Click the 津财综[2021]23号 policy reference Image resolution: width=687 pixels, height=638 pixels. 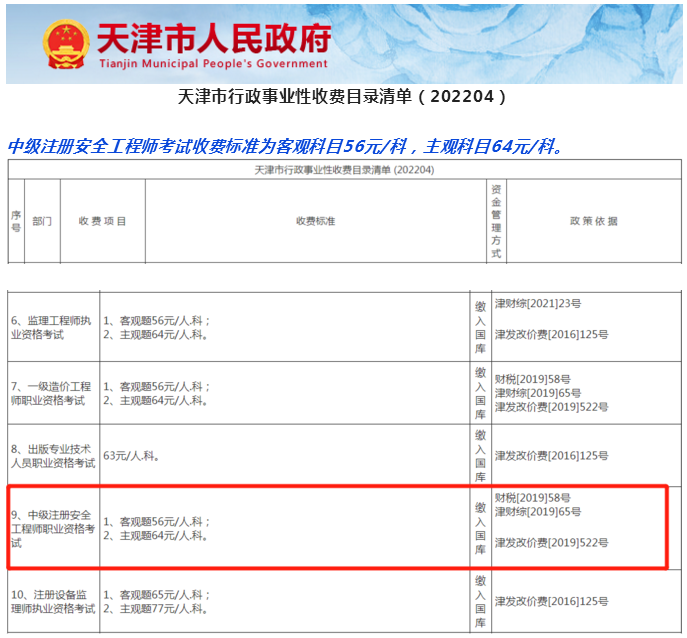click(538, 303)
